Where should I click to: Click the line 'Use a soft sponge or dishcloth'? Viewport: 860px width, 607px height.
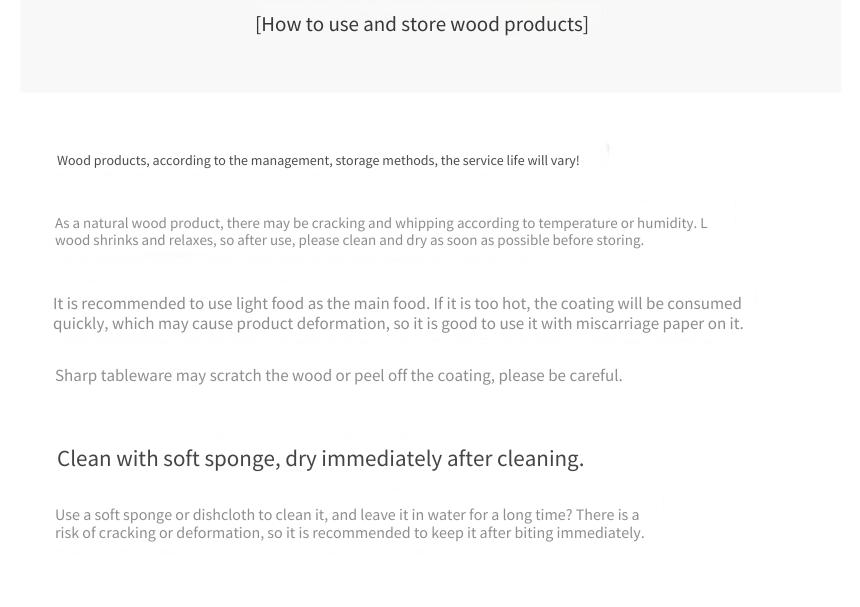pyautogui.click(x=347, y=515)
